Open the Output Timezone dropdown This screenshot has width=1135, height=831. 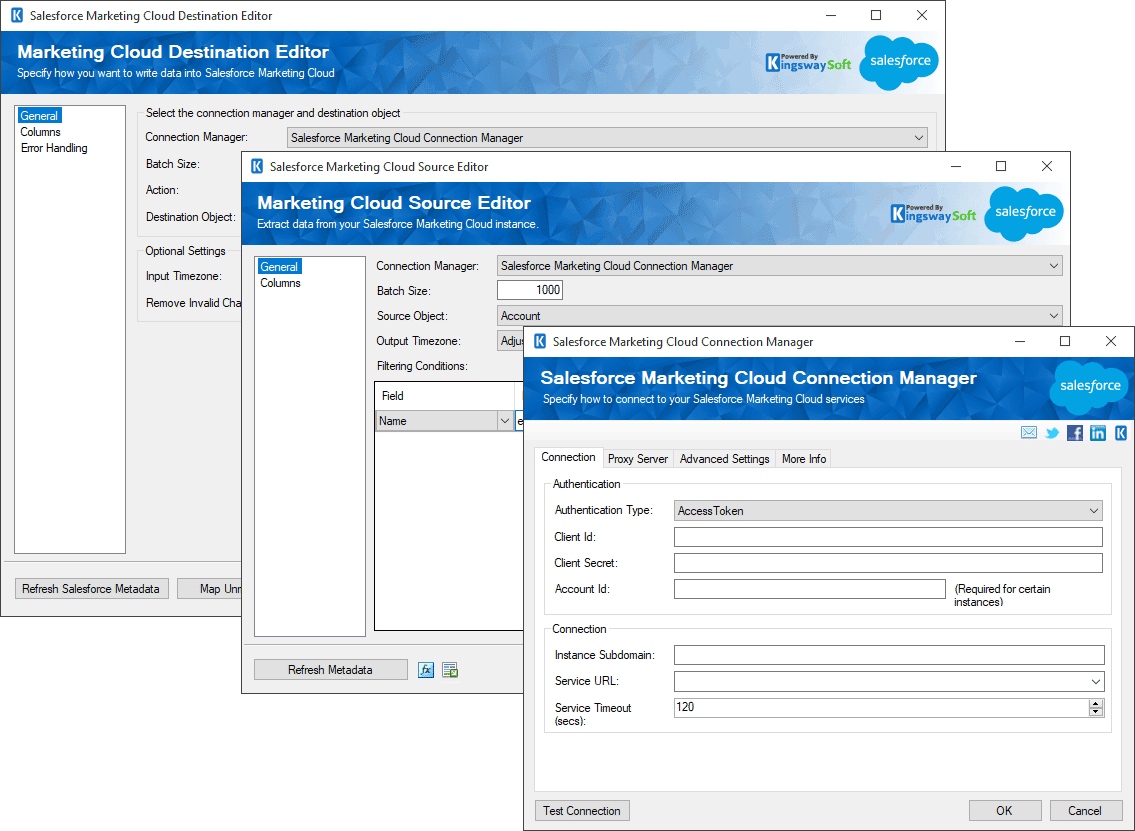click(511, 341)
